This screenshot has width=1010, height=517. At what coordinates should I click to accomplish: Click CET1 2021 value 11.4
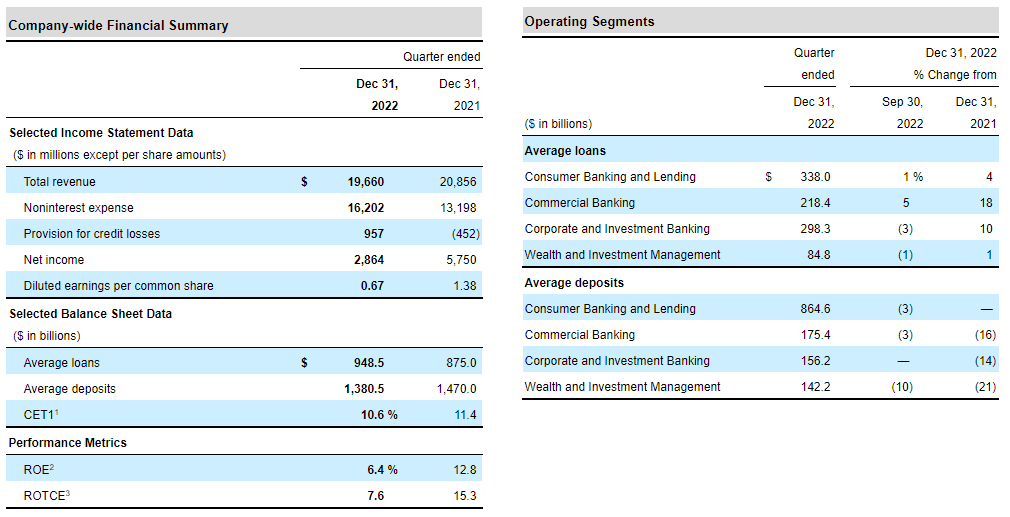click(465, 415)
